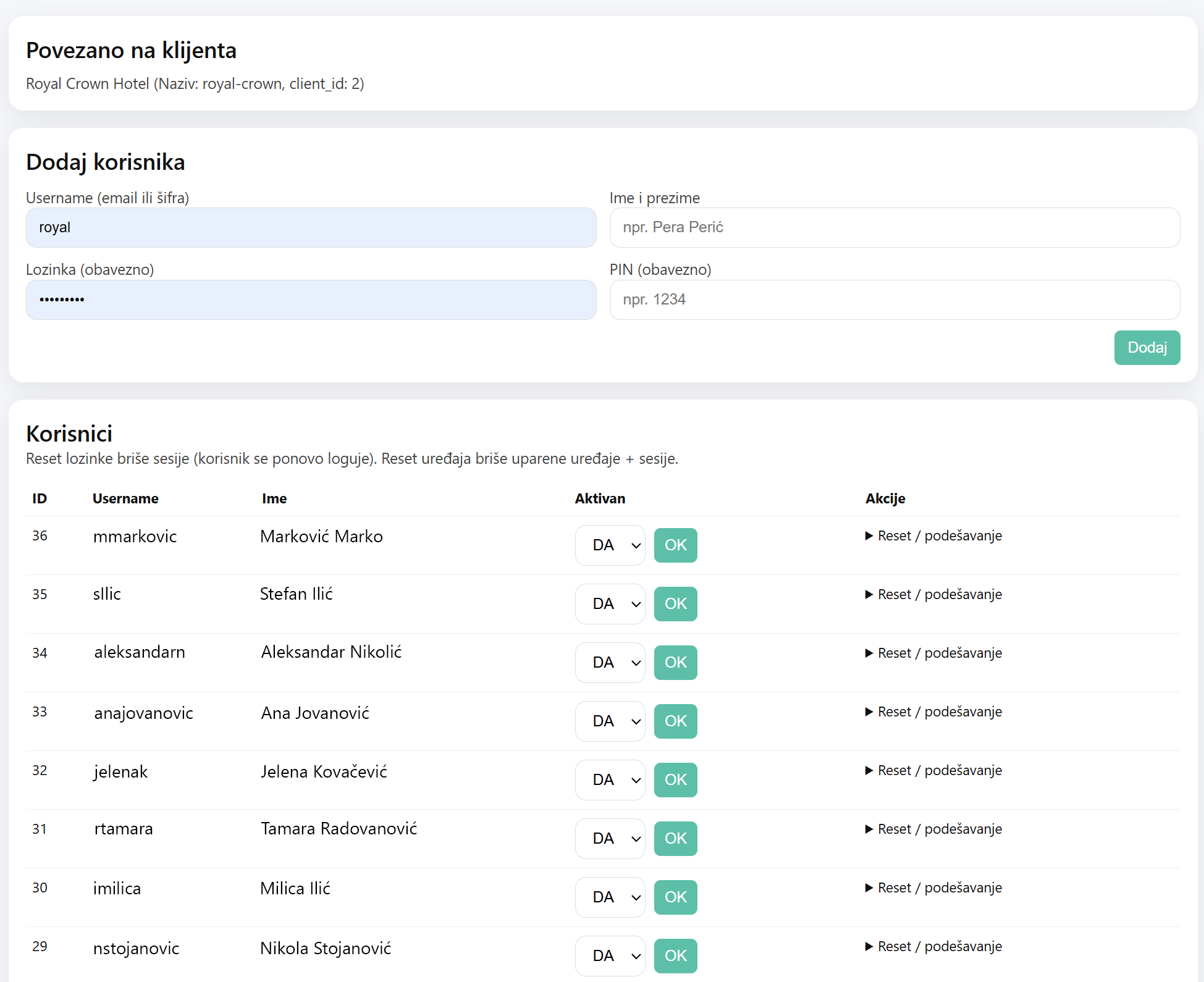Viewport: 1204px width, 982px height.
Task: Open Aktivan dropdown for mmarkovic
Action: point(610,545)
